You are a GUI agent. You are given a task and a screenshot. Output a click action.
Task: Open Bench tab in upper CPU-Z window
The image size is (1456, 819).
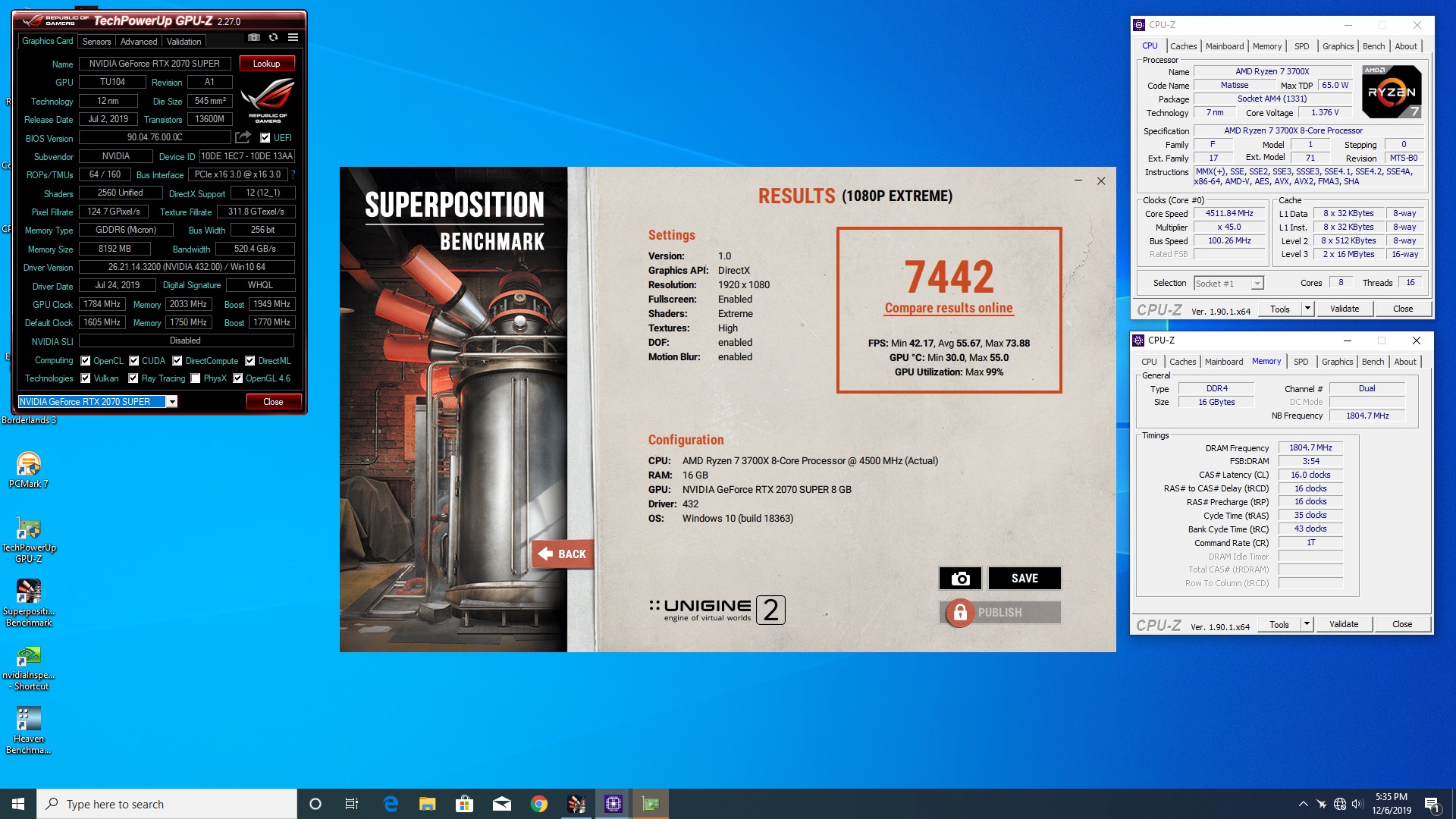click(x=1373, y=46)
